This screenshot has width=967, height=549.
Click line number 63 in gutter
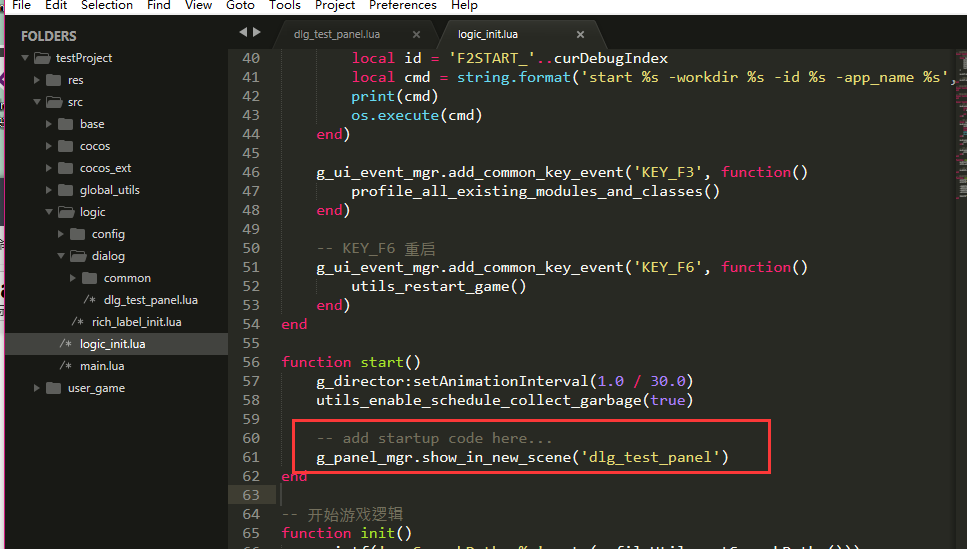tap(251, 495)
